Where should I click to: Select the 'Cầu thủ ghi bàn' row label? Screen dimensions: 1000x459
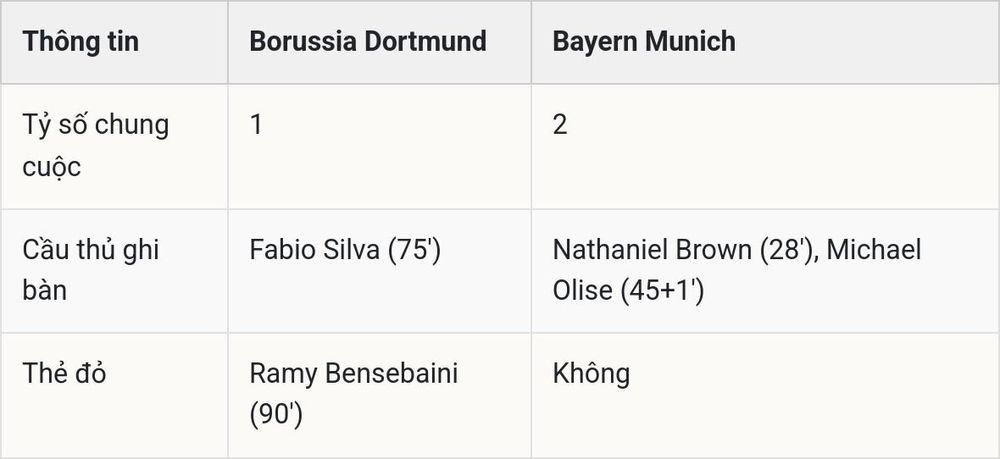pyautogui.click(x=91, y=270)
